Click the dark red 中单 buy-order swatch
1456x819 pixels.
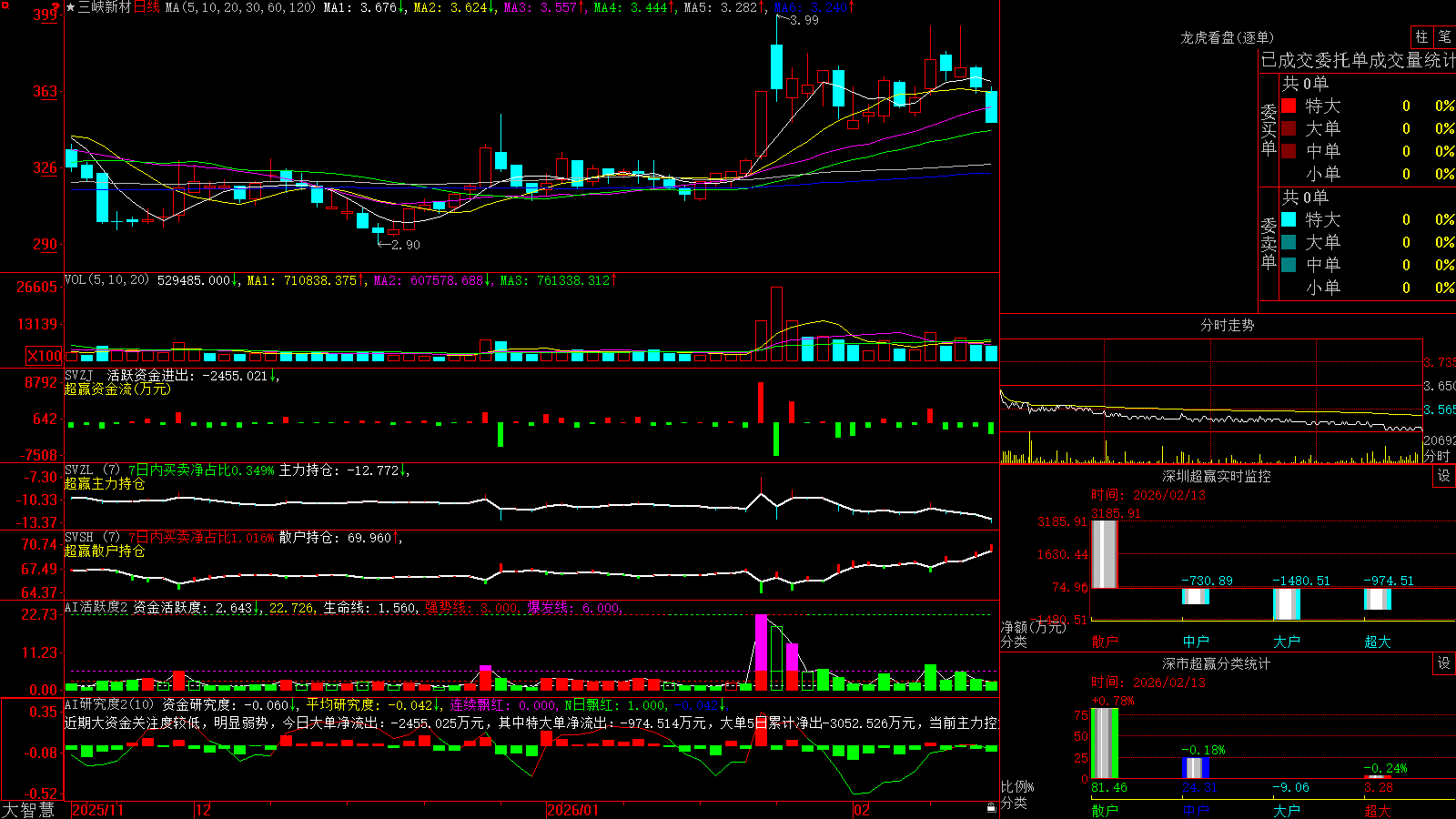click(1289, 151)
